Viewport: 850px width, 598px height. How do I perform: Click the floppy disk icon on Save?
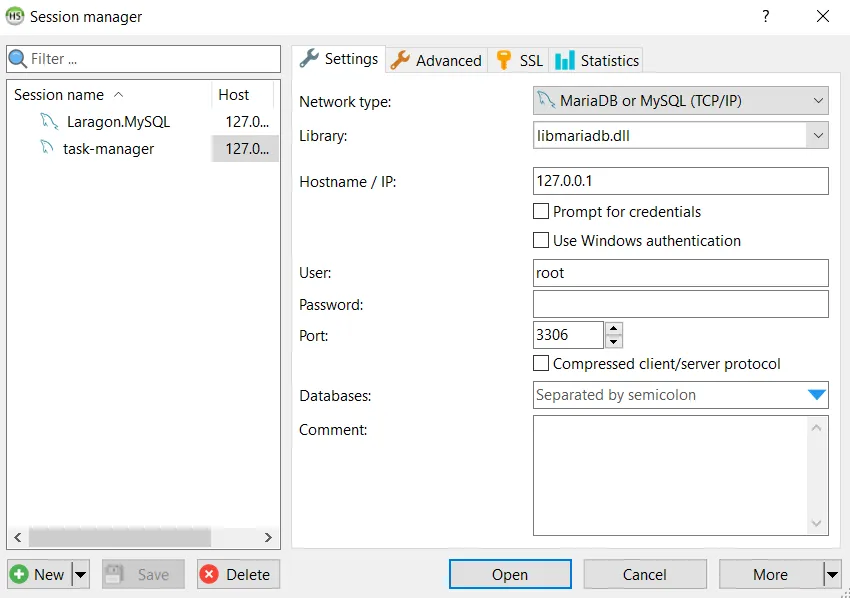114,574
